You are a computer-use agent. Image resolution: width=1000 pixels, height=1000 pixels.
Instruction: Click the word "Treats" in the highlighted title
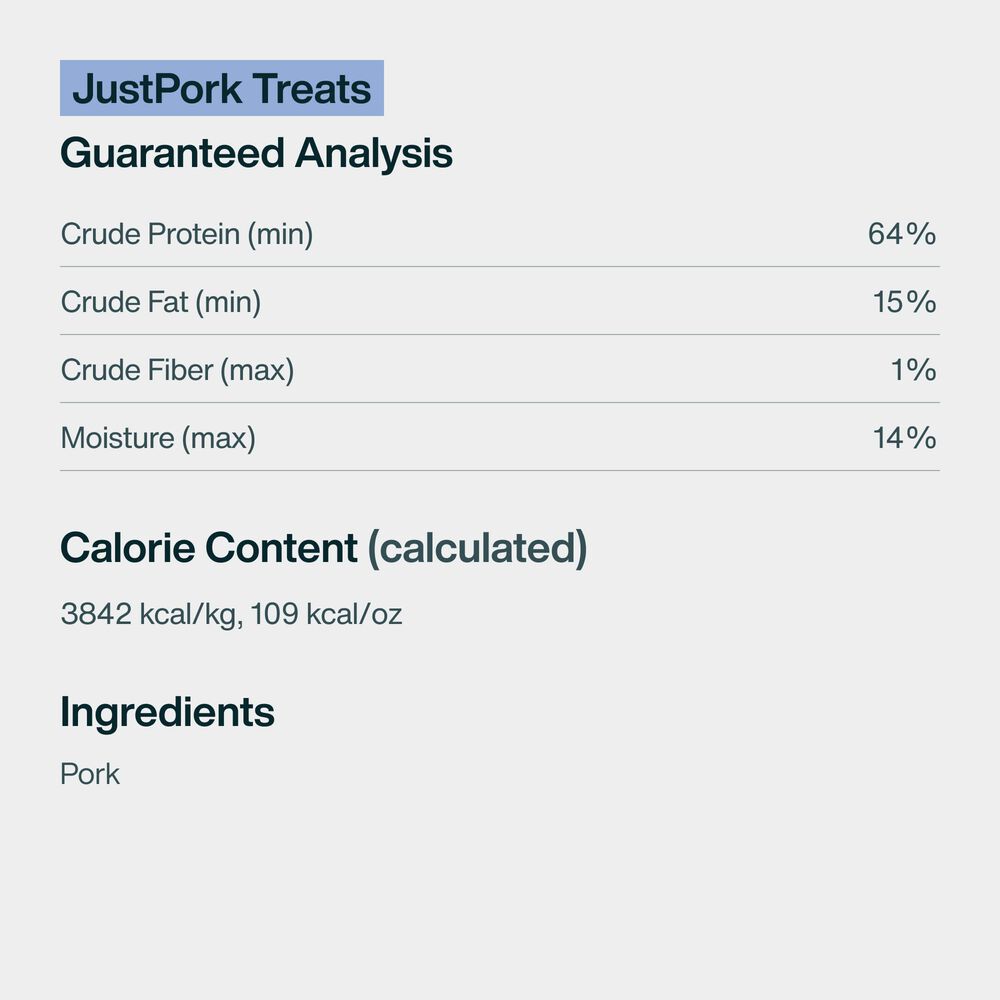[312, 90]
